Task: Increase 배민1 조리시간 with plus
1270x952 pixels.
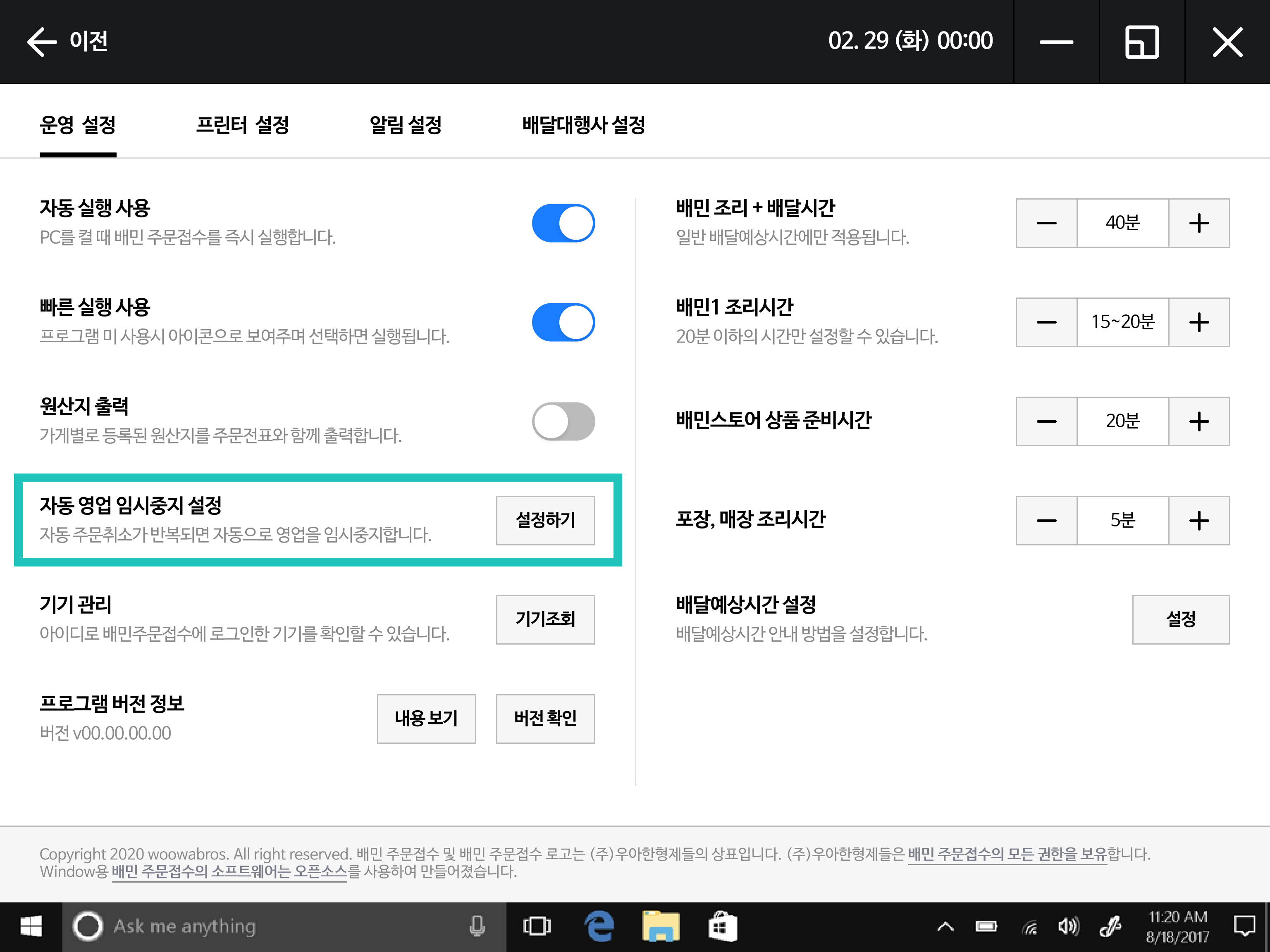Action: (x=1199, y=322)
